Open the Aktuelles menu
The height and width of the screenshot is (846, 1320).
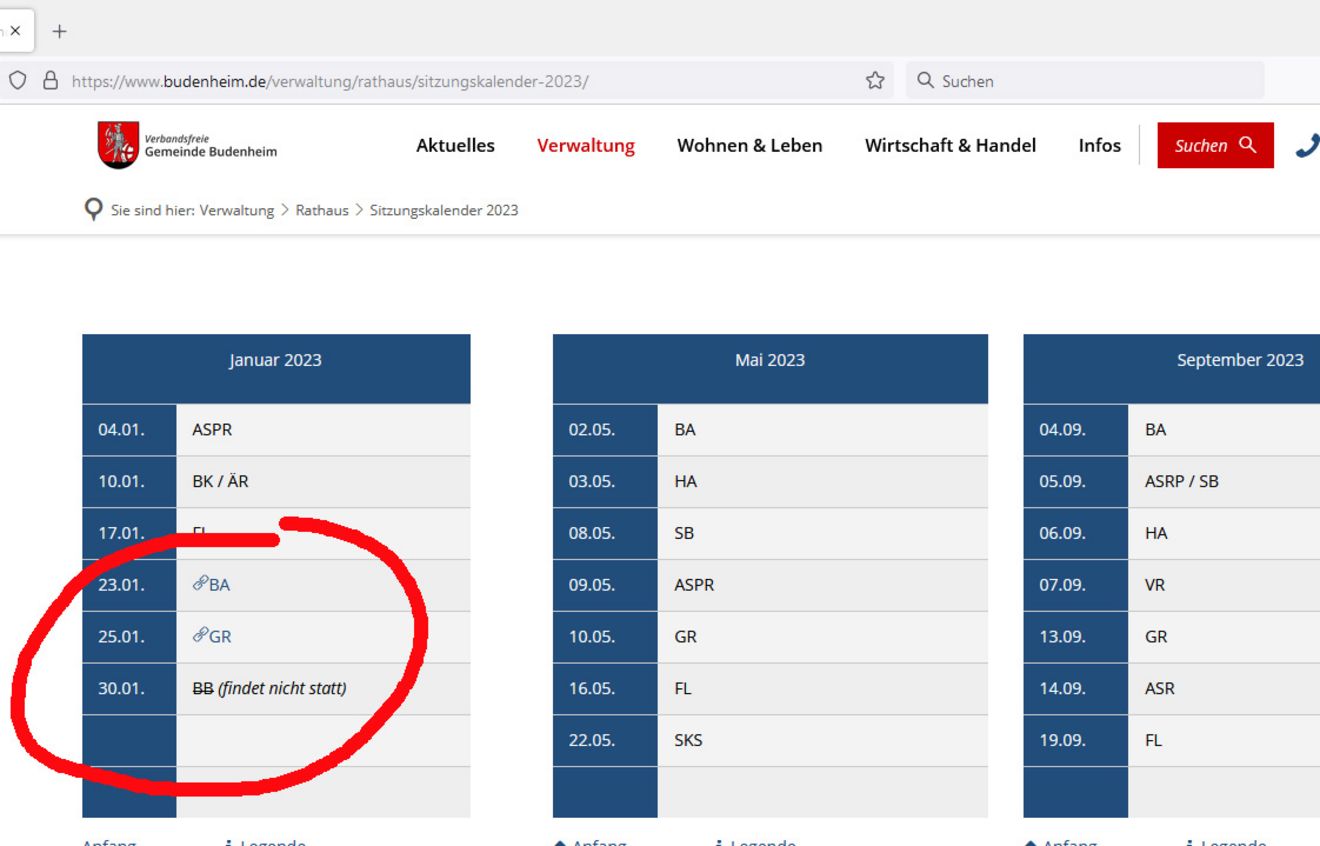[455, 146]
